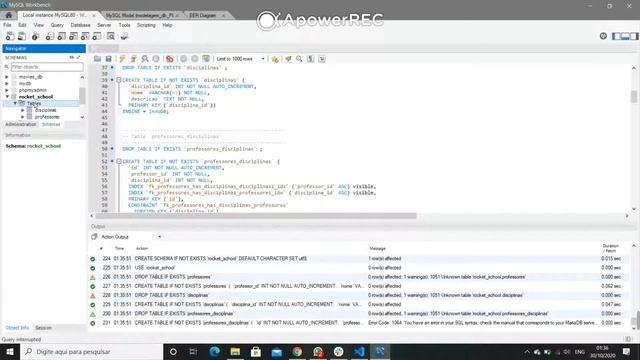Screen dimensions: 640x360
Task: Open the Session tab
Action: [43, 328]
